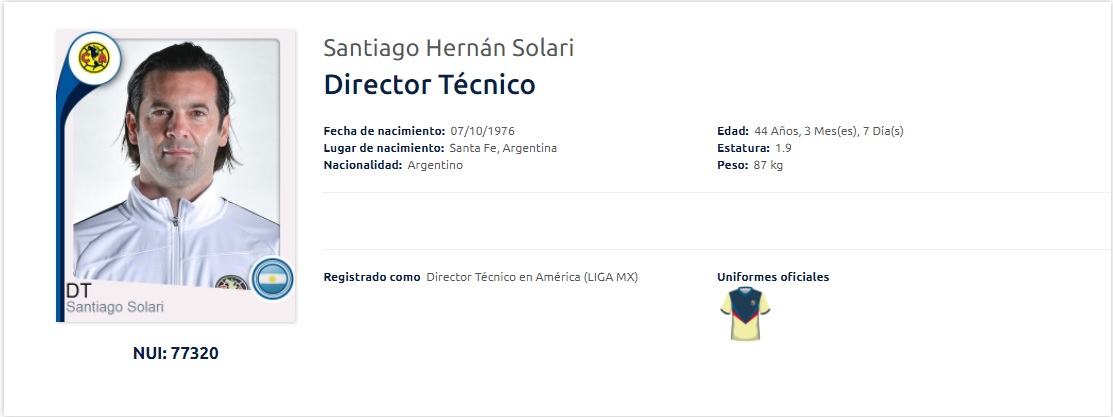Click the Santiago Solari caption on the card
This screenshot has height=417, width=1113.
[x=114, y=307]
